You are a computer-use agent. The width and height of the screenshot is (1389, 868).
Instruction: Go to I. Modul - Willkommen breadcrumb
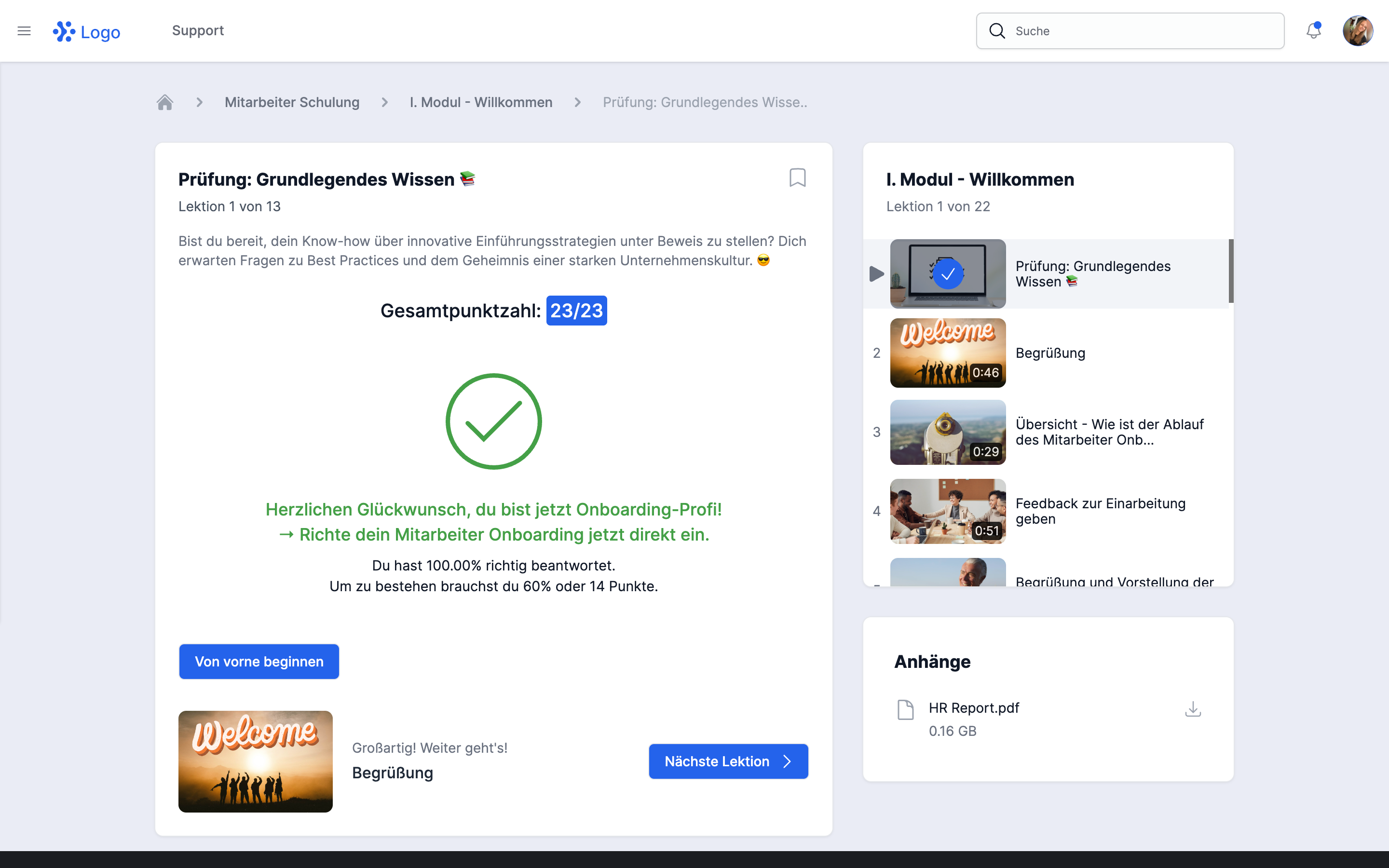pos(481,102)
